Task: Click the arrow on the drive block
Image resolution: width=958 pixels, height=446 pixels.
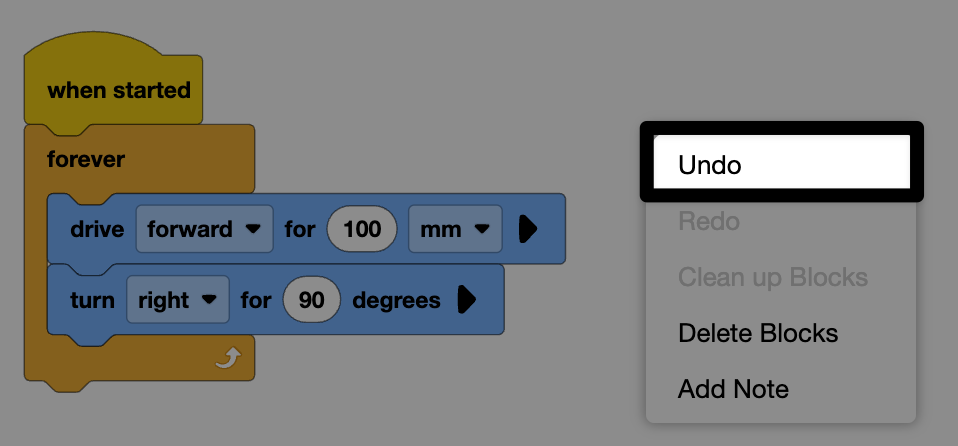Action: click(528, 230)
